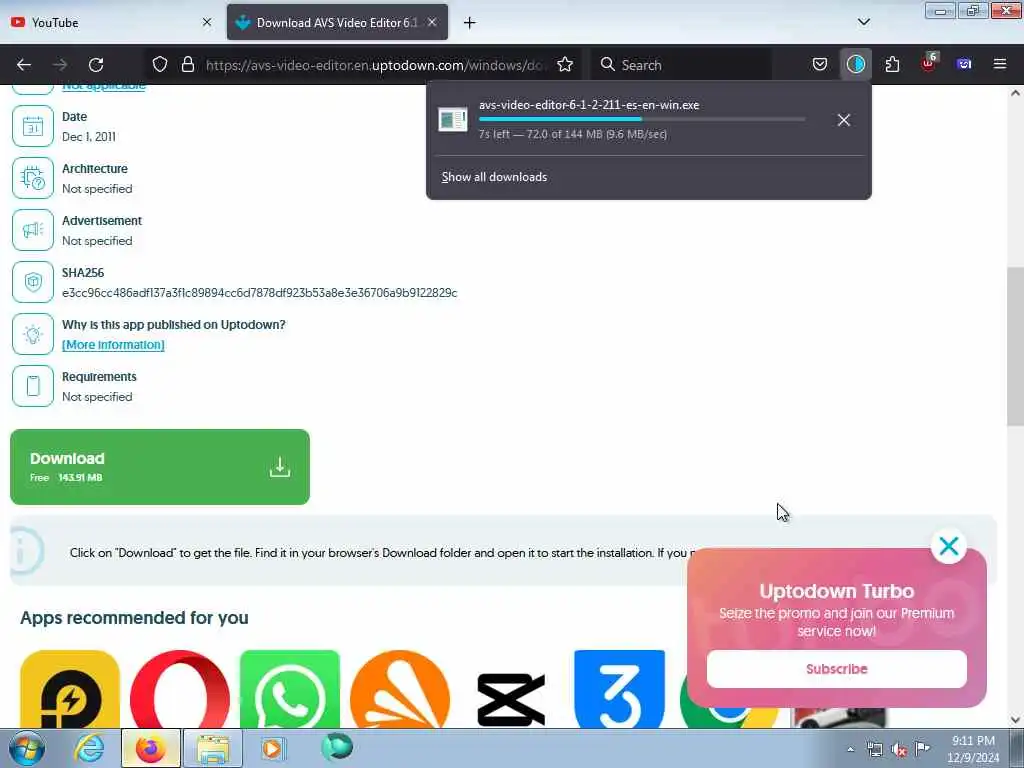Click the site security padlock icon
1024x768 pixels.
[x=188, y=65]
